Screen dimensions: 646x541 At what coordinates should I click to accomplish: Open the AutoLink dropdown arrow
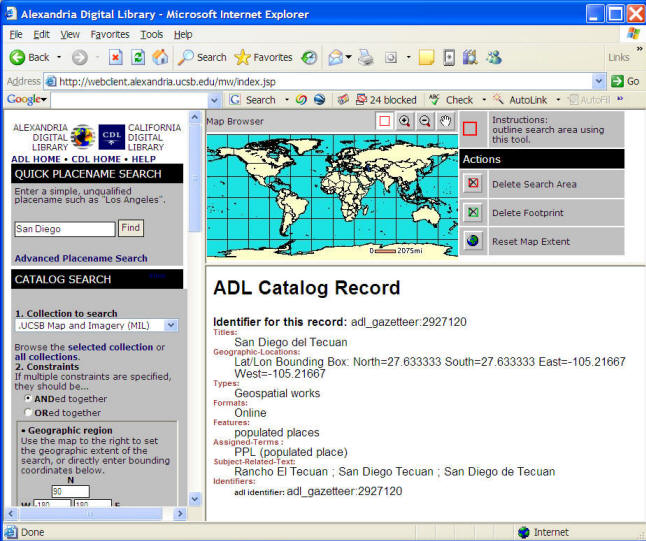point(558,100)
